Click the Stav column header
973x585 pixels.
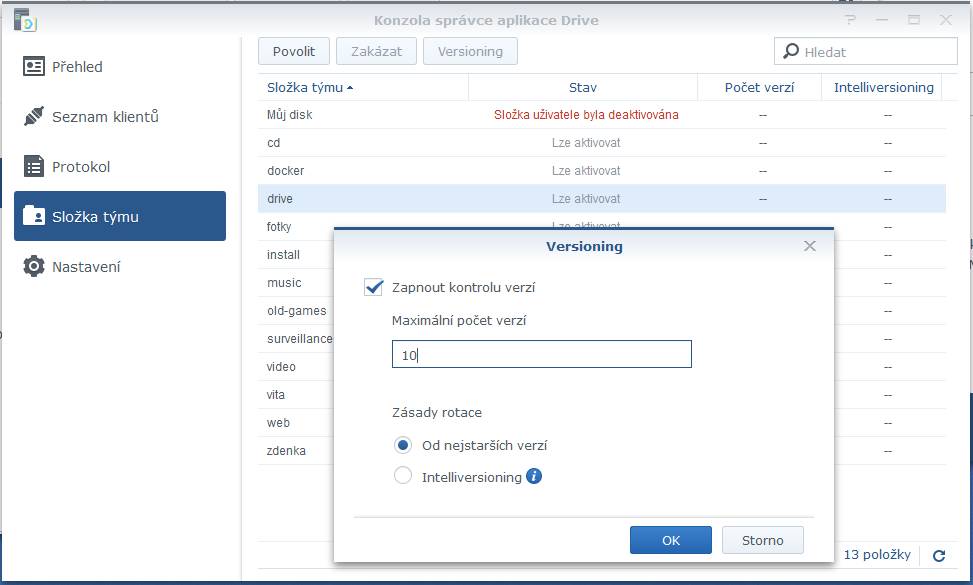pos(582,88)
